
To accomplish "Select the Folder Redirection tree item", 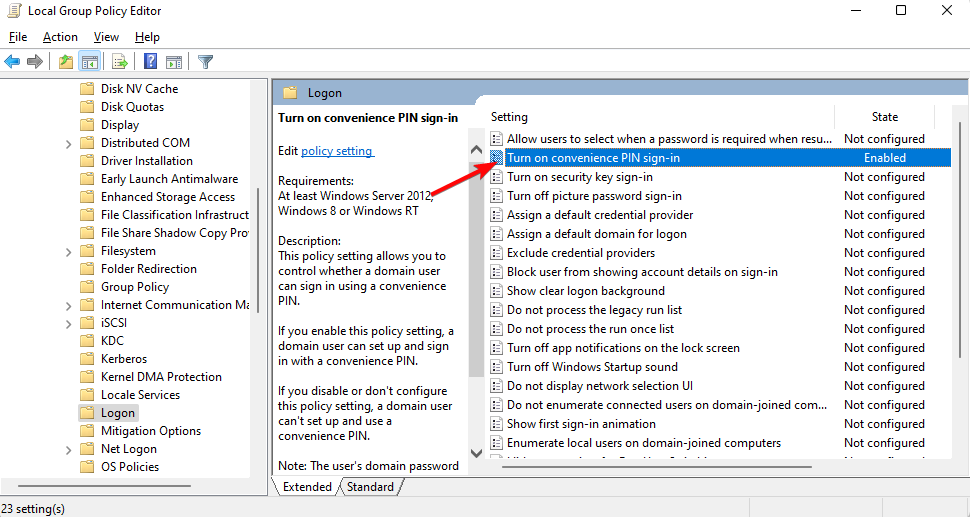I will [x=148, y=269].
